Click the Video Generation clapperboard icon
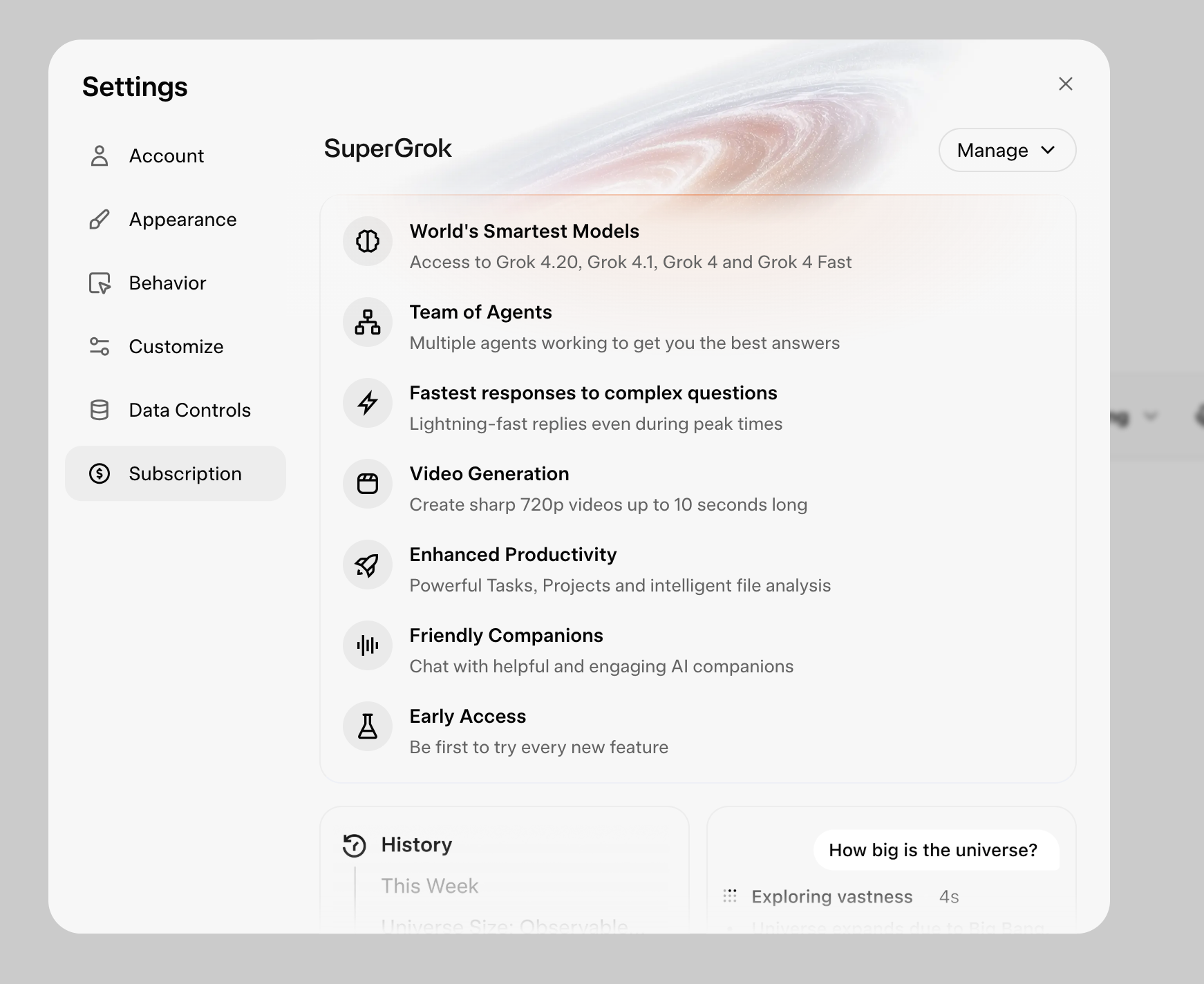This screenshot has height=984, width=1204. 368,484
